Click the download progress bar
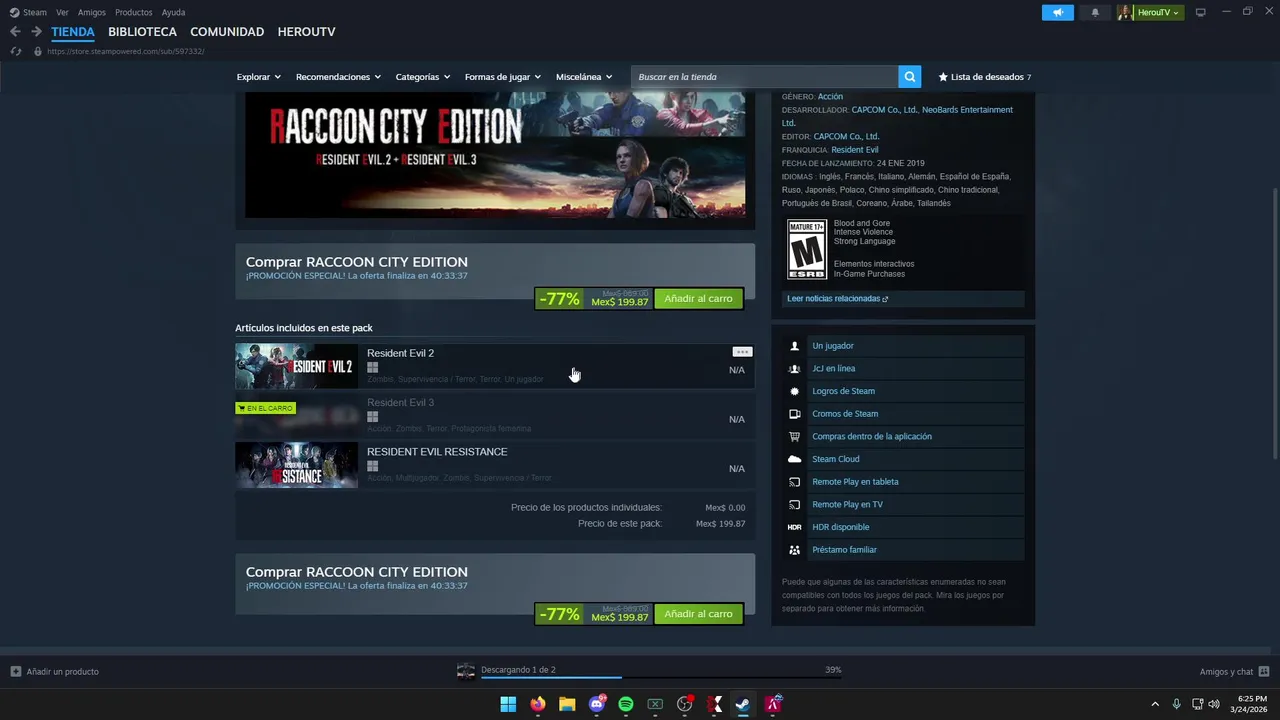This screenshot has width=1280, height=720. point(661,678)
